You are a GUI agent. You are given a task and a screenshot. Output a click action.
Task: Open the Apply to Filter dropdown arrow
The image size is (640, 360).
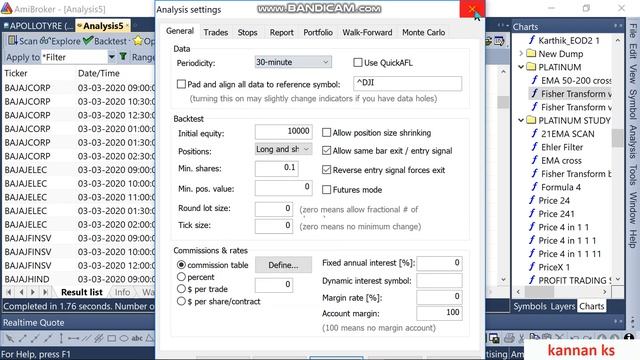(x=111, y=57)
